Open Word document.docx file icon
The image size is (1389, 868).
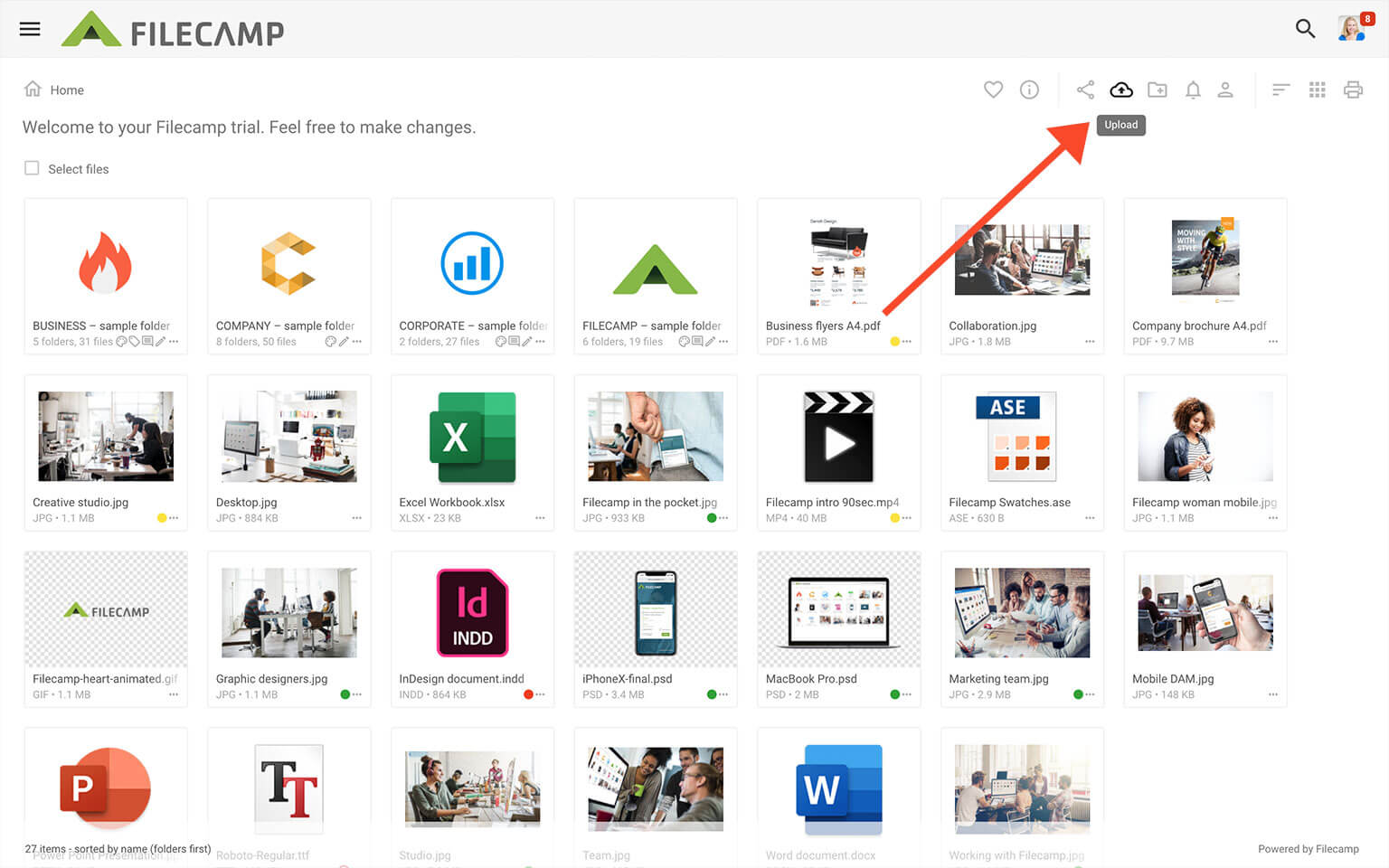(838, 788)
